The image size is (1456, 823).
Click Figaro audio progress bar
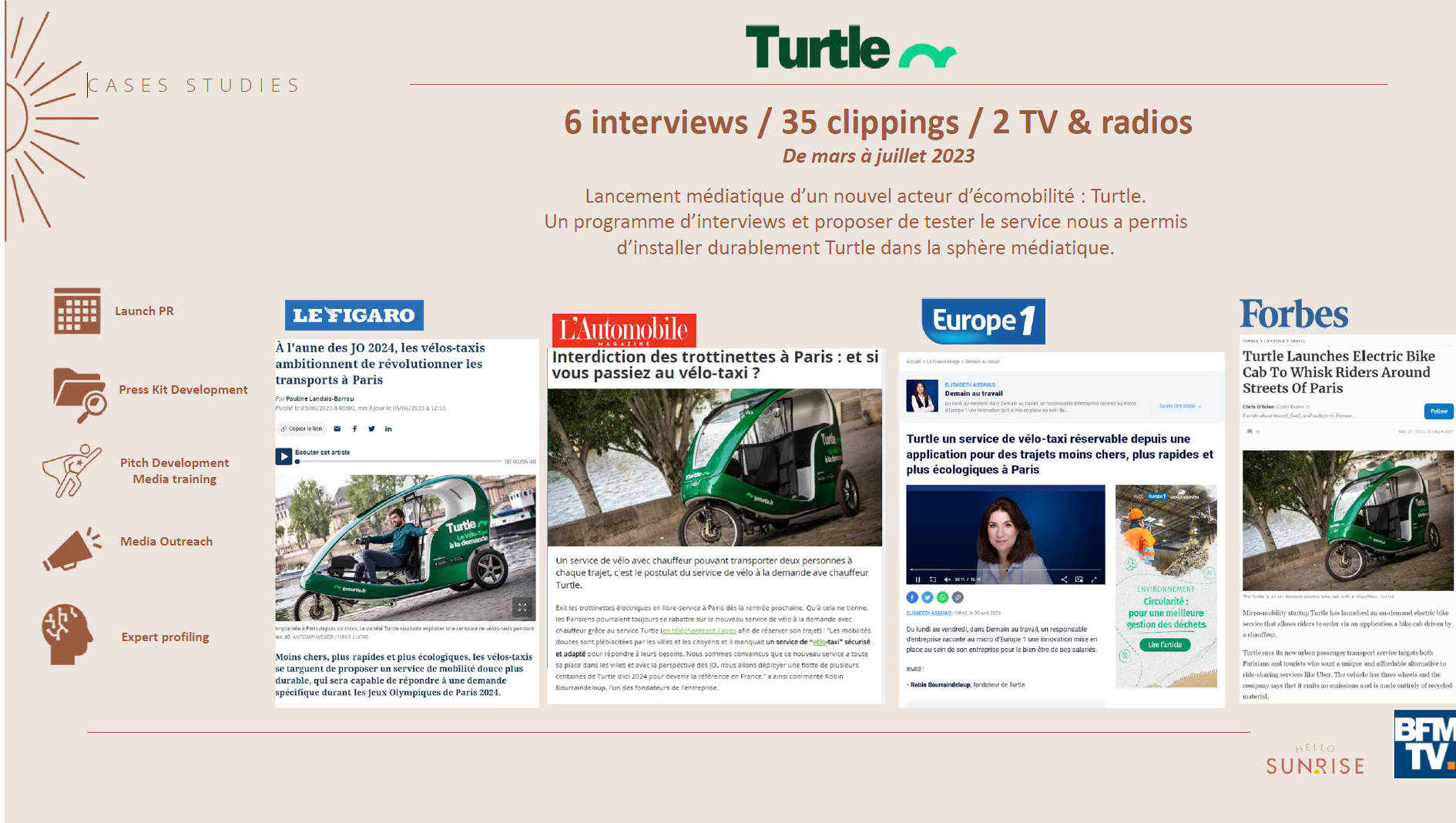point(399,462)
